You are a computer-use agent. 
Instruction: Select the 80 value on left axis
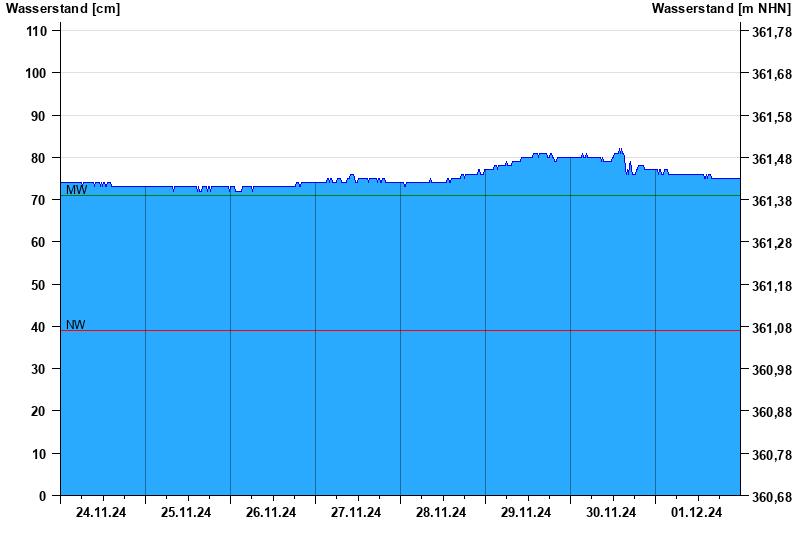point(39,158)
